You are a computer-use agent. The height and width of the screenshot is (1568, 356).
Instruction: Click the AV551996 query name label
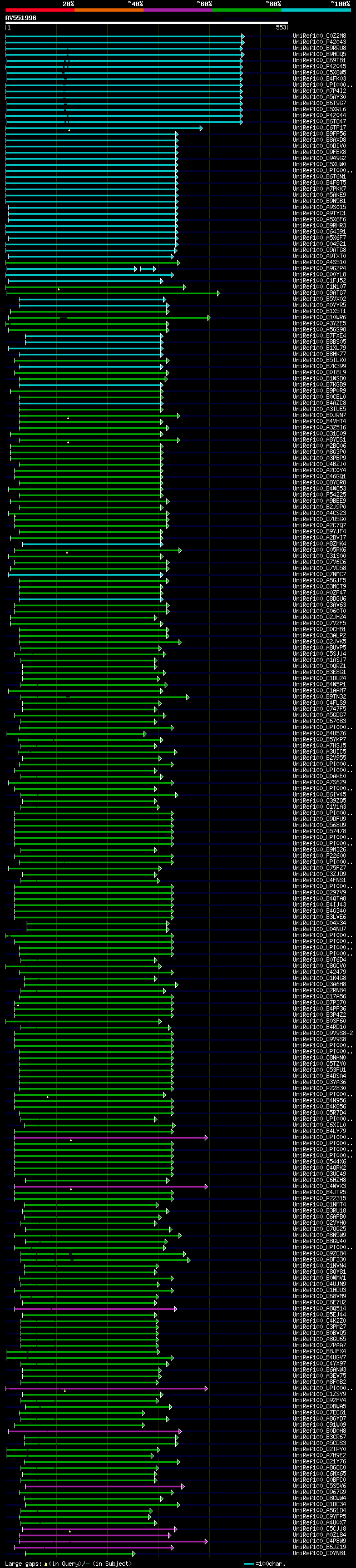[21, 18]
